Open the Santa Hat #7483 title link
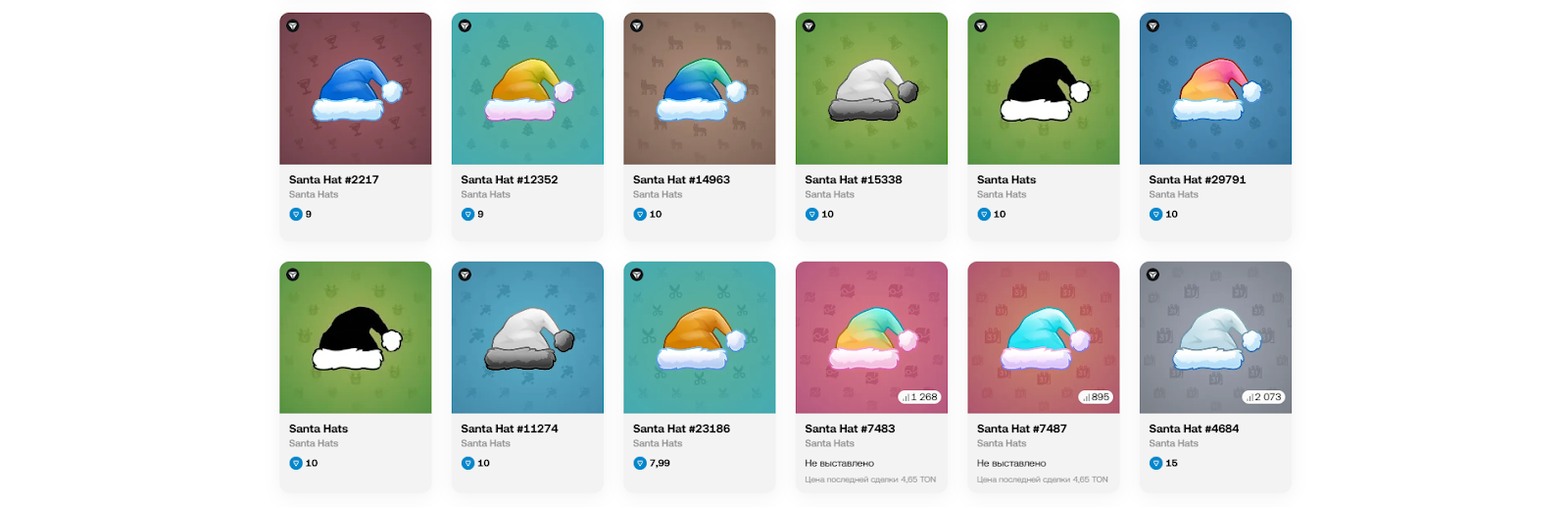This screenshot has height=507, width=1568. (850, 429)
